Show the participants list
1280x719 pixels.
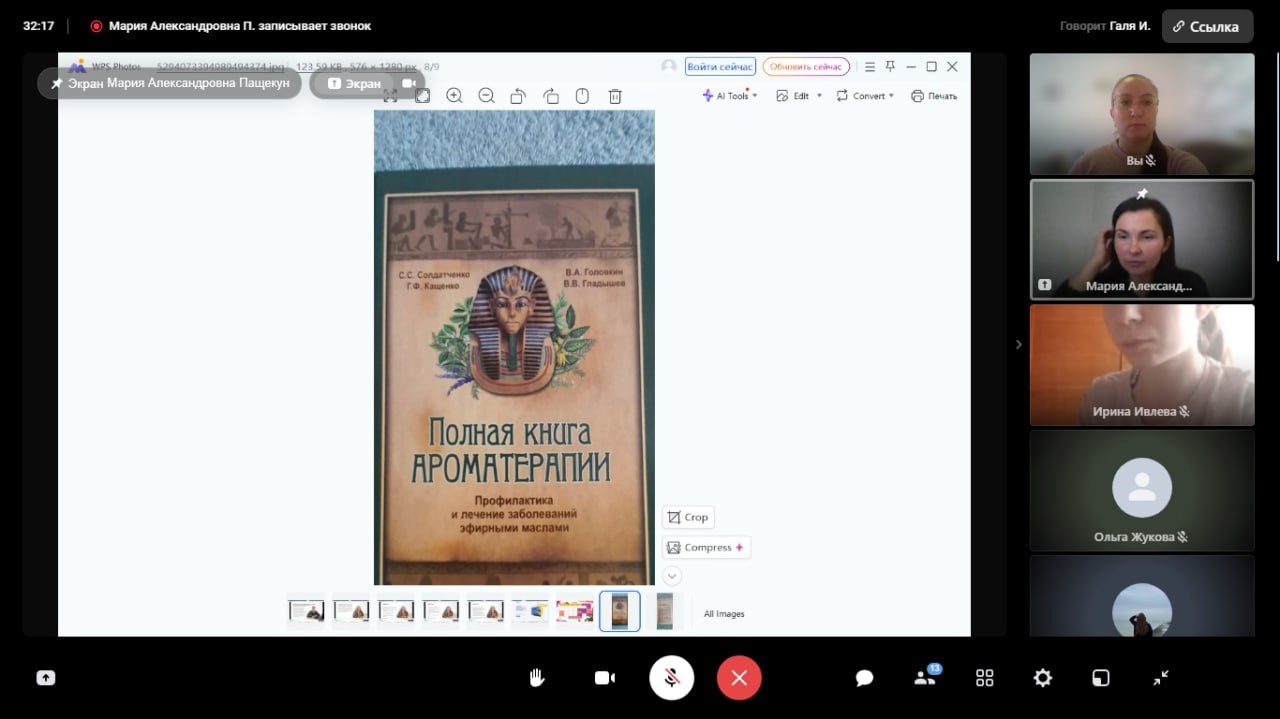pyautogui.click(x=925, y=677)
